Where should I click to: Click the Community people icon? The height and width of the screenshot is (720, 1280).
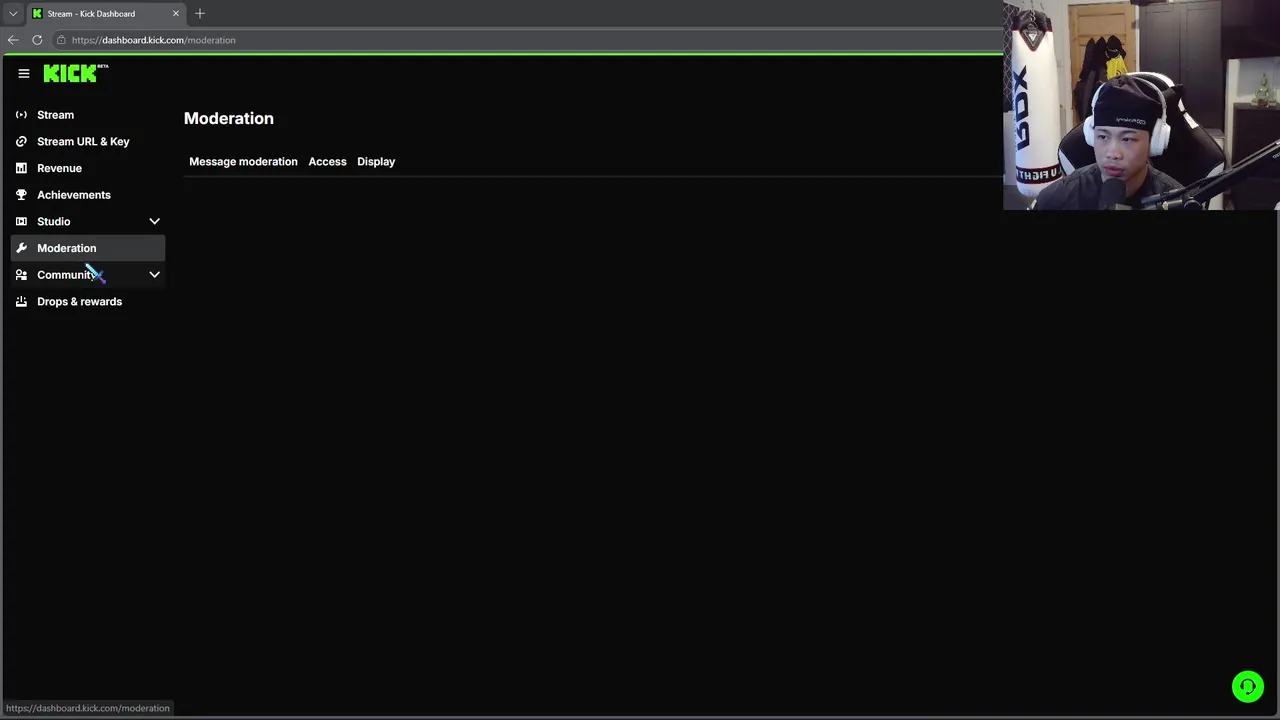21,275
